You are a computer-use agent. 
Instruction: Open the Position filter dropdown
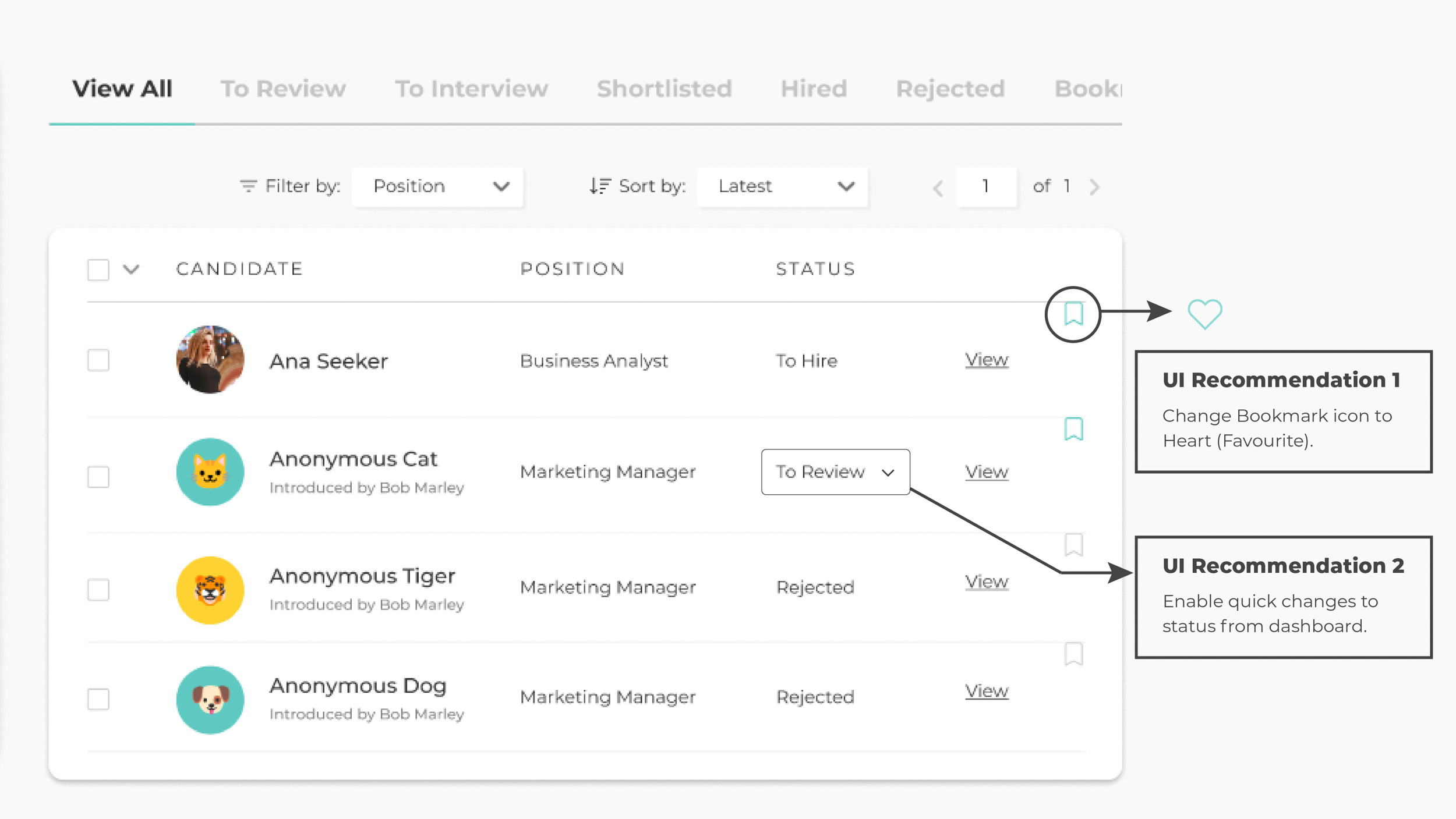coord(437,186)
